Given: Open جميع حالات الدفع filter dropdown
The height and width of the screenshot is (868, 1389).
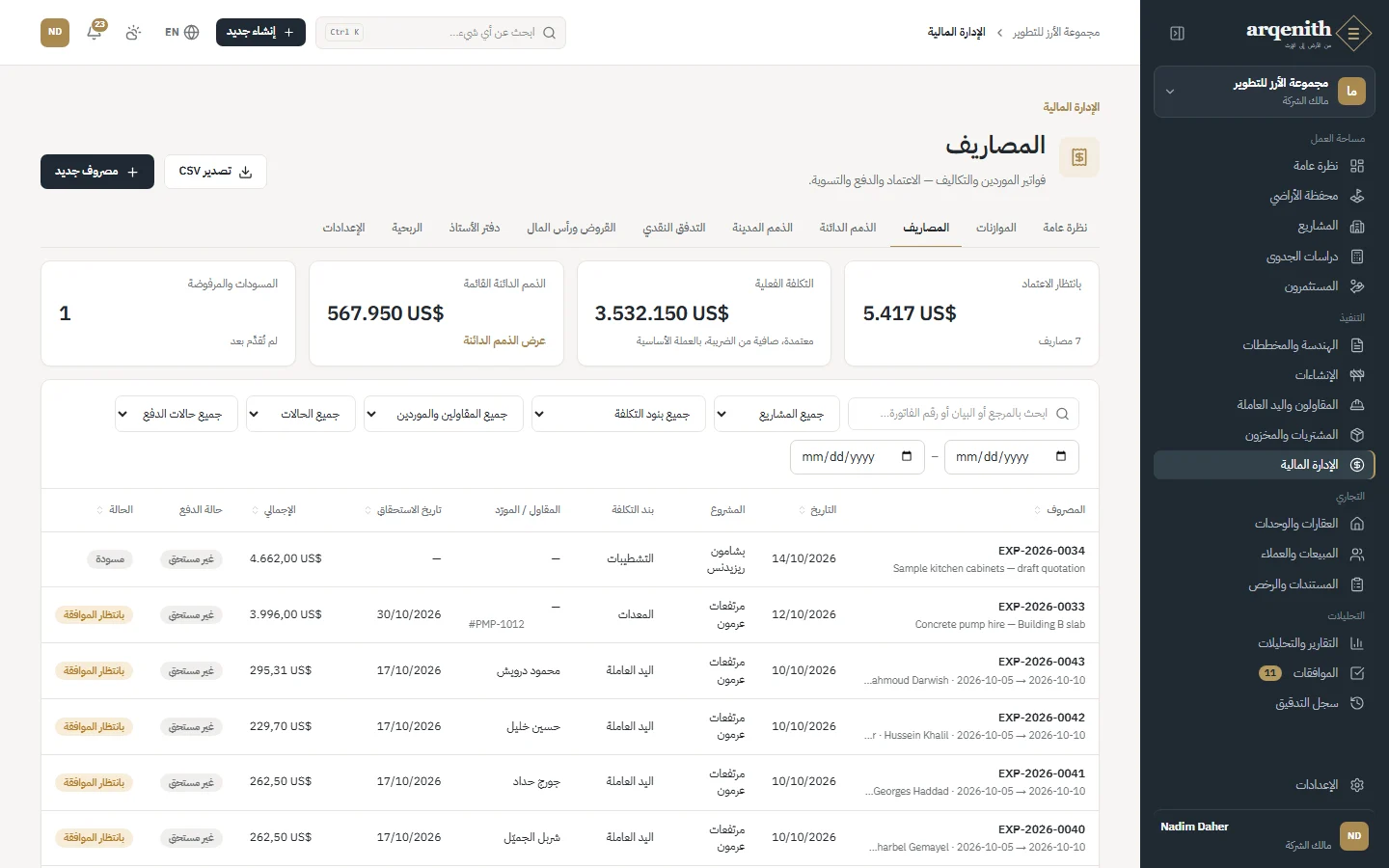Looking at the screenshot, I should pos(177,414).
